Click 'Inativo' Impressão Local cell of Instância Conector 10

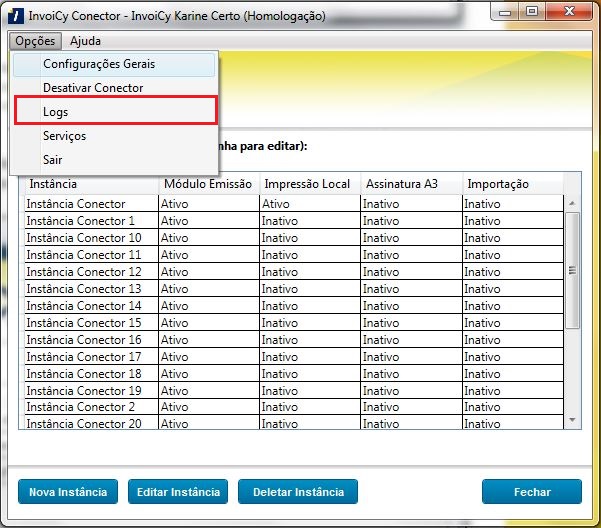(310, 238)
